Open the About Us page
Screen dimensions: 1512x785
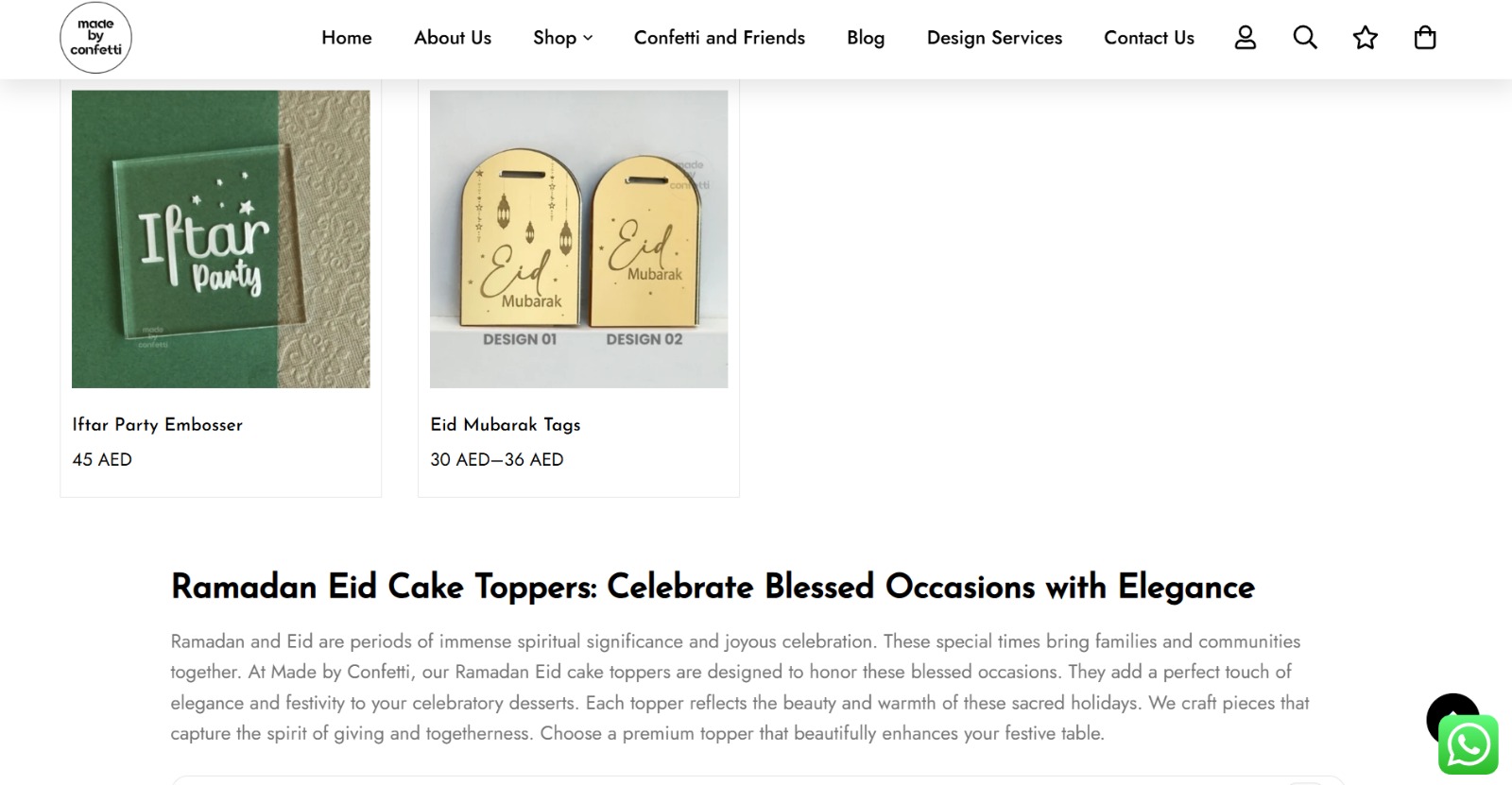[453, 38]
